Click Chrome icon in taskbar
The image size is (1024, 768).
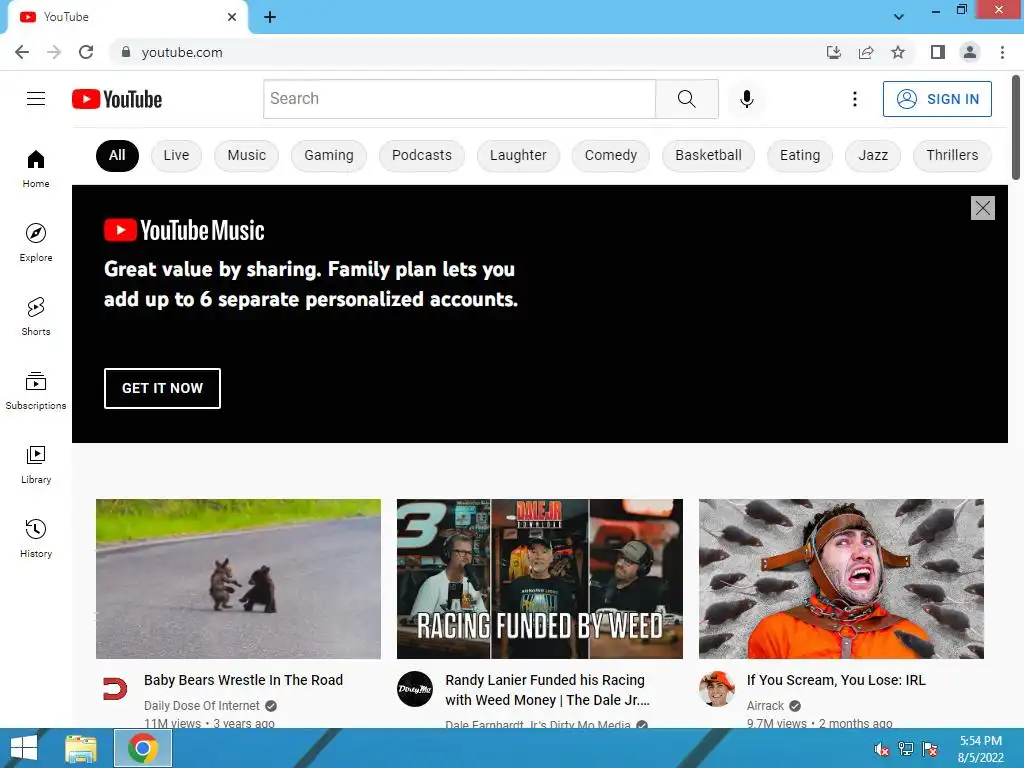coord(143,748)
